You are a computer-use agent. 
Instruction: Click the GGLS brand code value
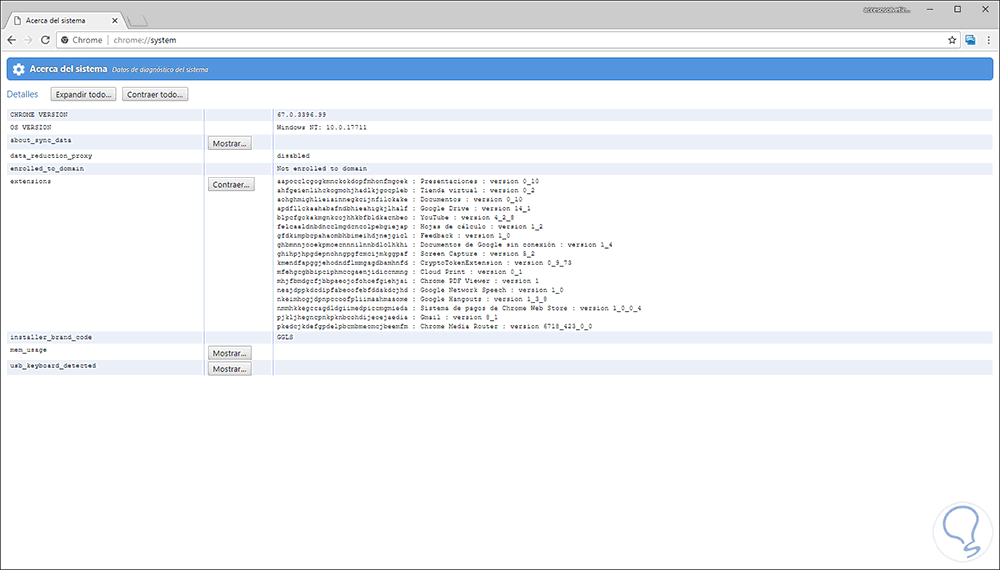point(284,337)
